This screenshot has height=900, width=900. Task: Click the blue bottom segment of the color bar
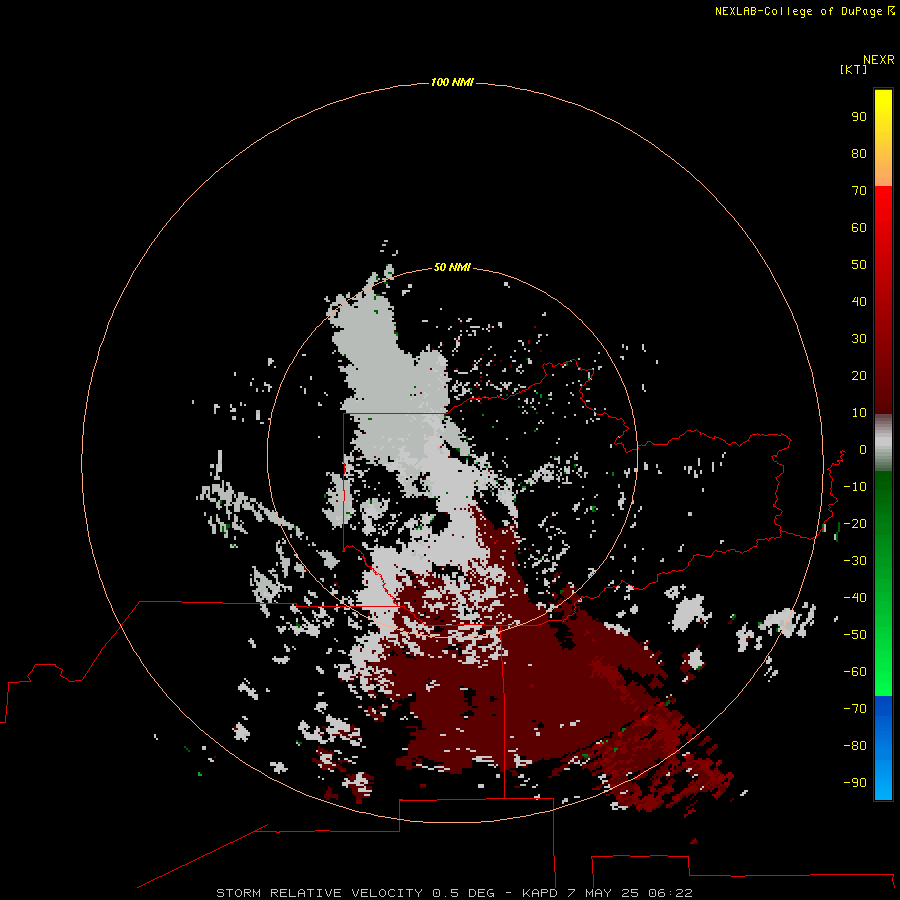pyautogui.click(x=883, y=747)
